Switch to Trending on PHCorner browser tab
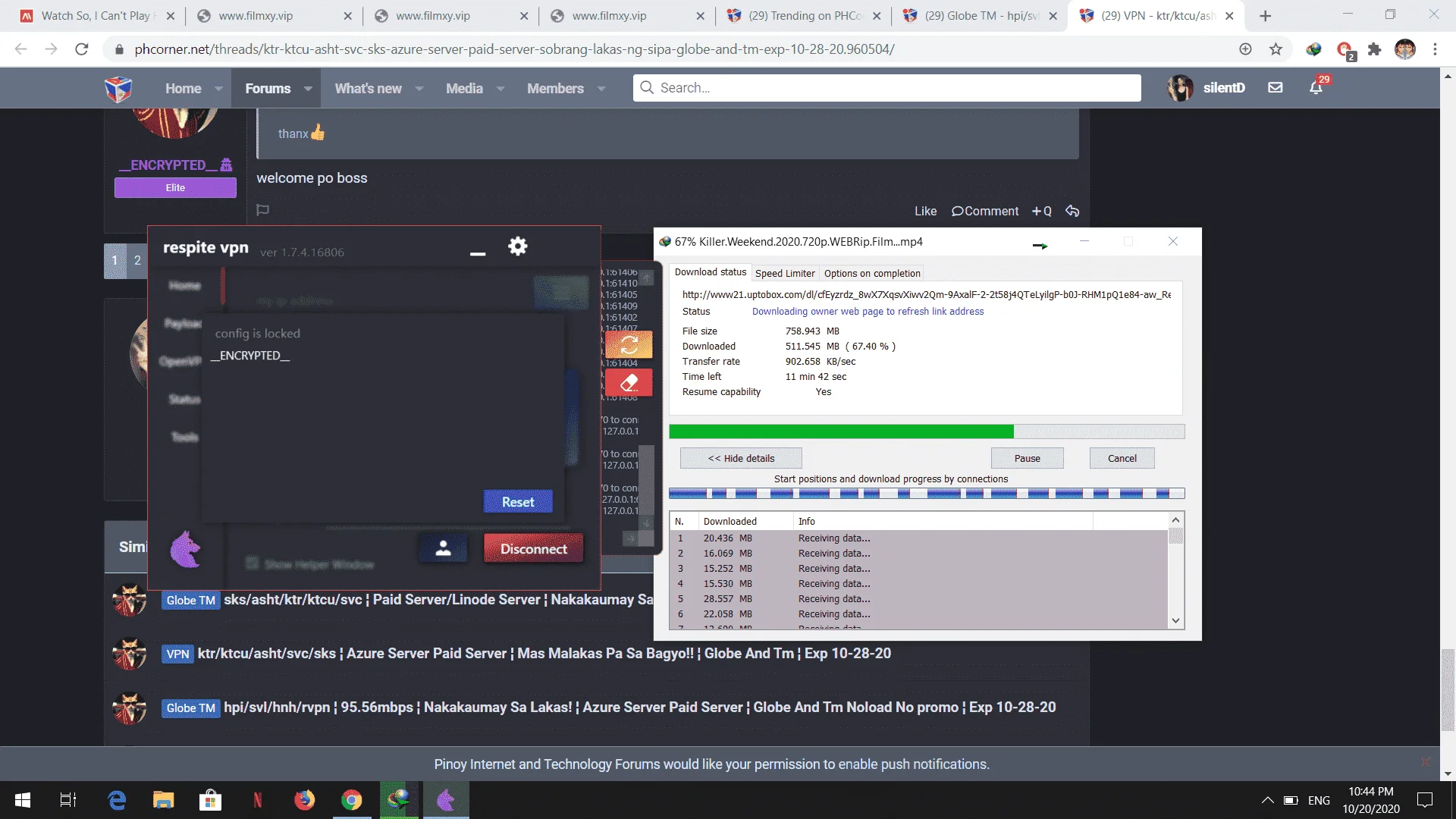Image resolution: width=1456 pixels, height=819 pixels. 805,16
